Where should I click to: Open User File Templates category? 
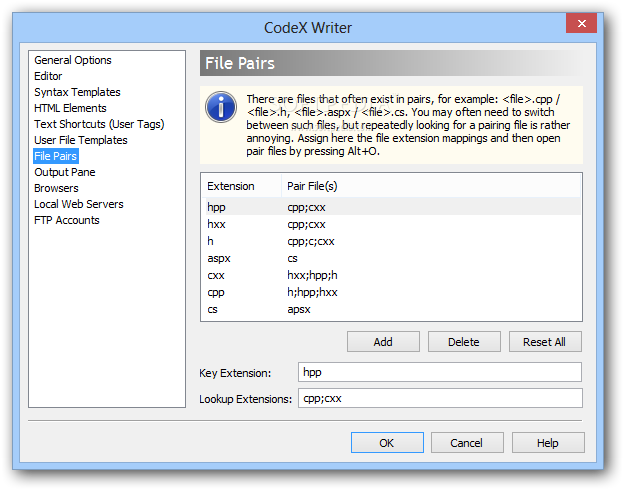pyautogui.click(x=81, y=140)
